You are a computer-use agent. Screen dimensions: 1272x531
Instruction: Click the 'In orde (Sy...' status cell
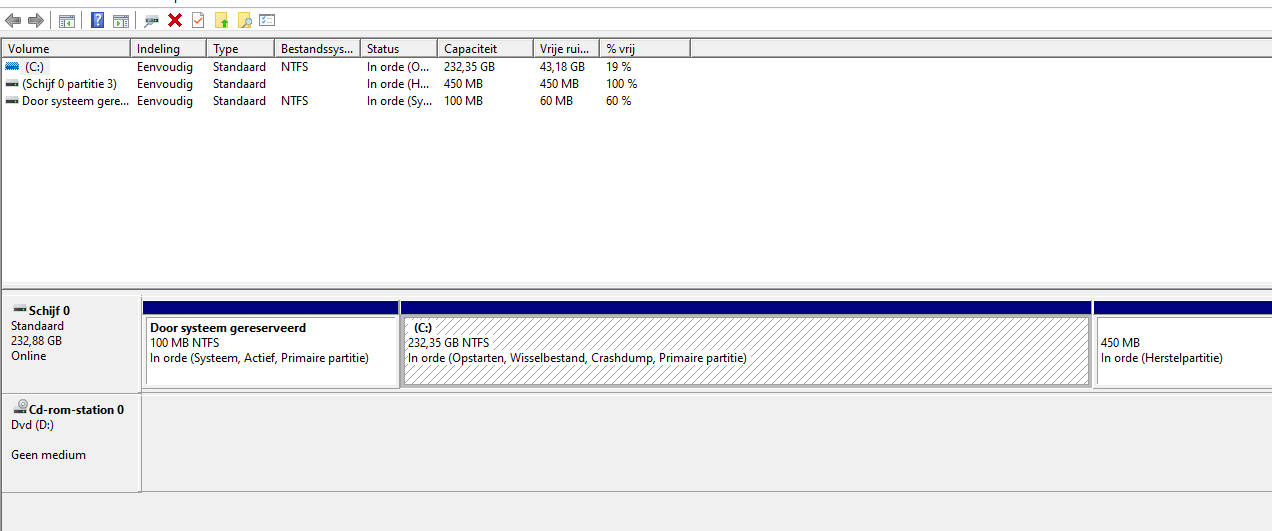tap(399, 101)
